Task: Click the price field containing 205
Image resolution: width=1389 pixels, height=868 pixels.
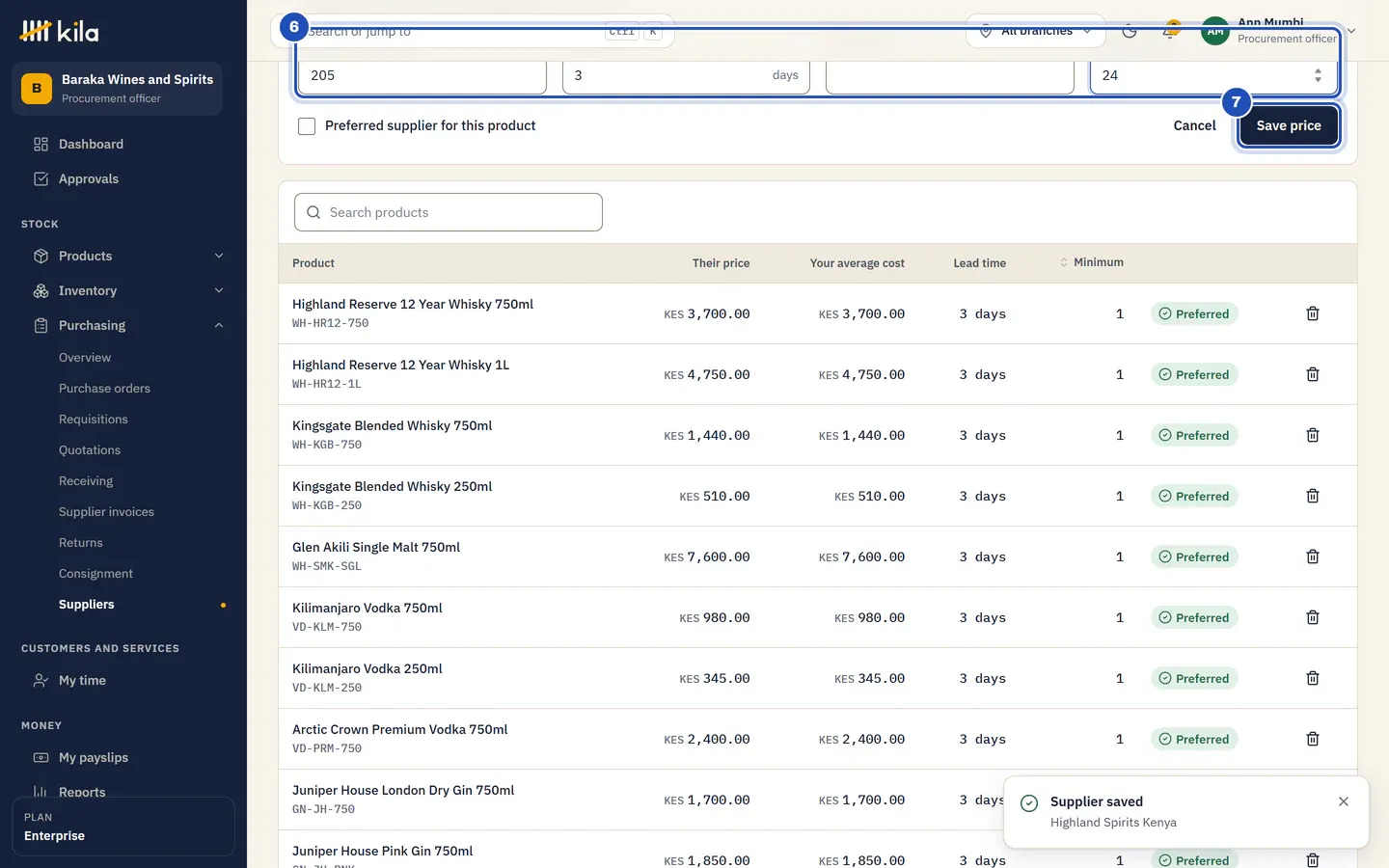Action: coord(422,75)
